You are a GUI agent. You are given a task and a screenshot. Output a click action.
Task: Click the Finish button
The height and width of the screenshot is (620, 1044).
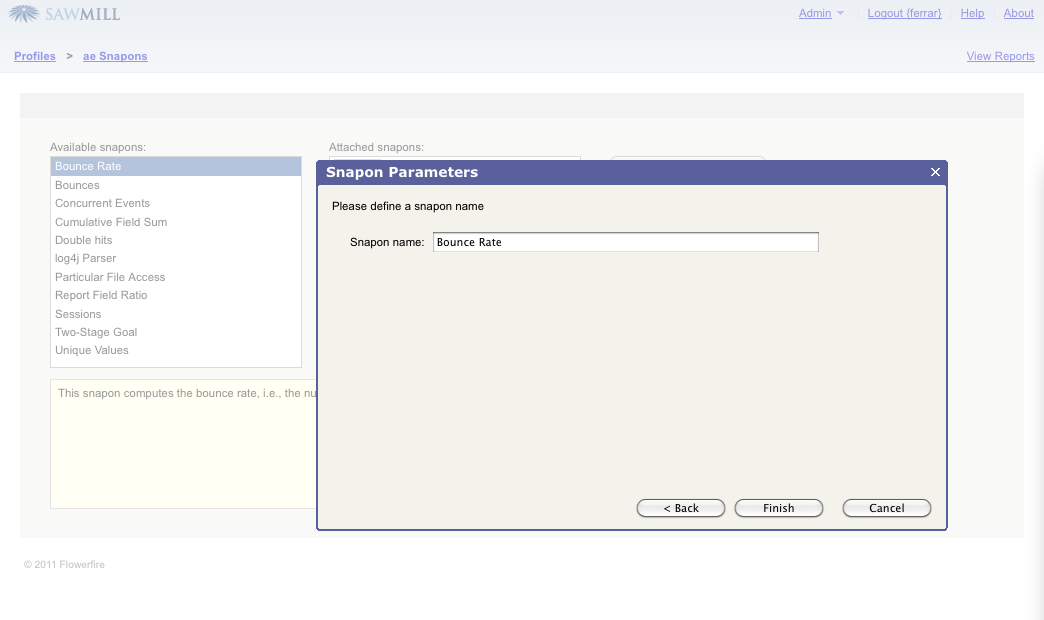(778, 508)
